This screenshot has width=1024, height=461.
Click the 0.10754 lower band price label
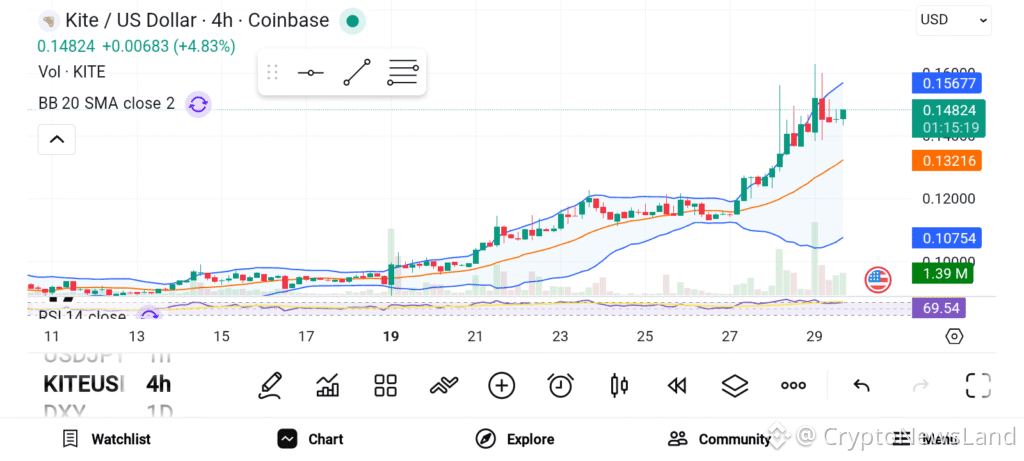[x=947, y=238]
